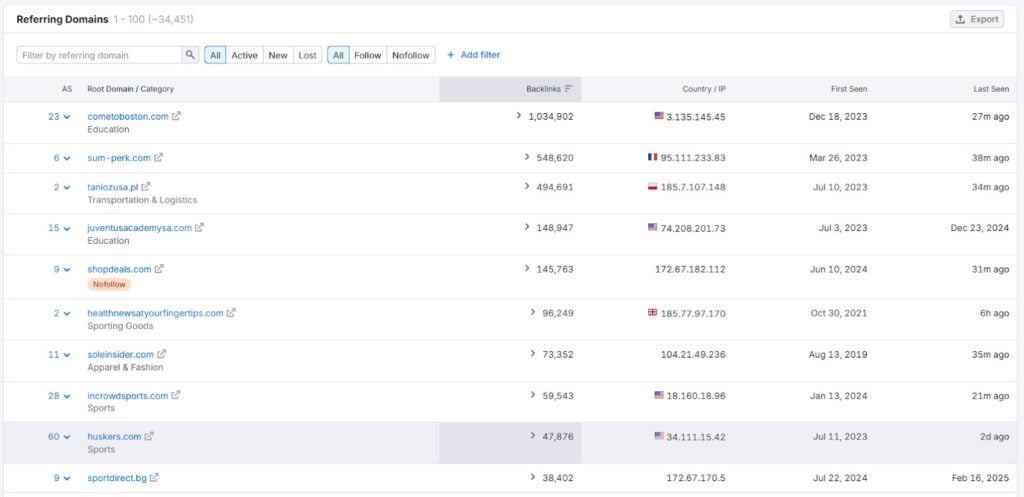Screen dimensions: 1024x497
Task: Click the Apparel & Fashion category text
Action: 125,367
